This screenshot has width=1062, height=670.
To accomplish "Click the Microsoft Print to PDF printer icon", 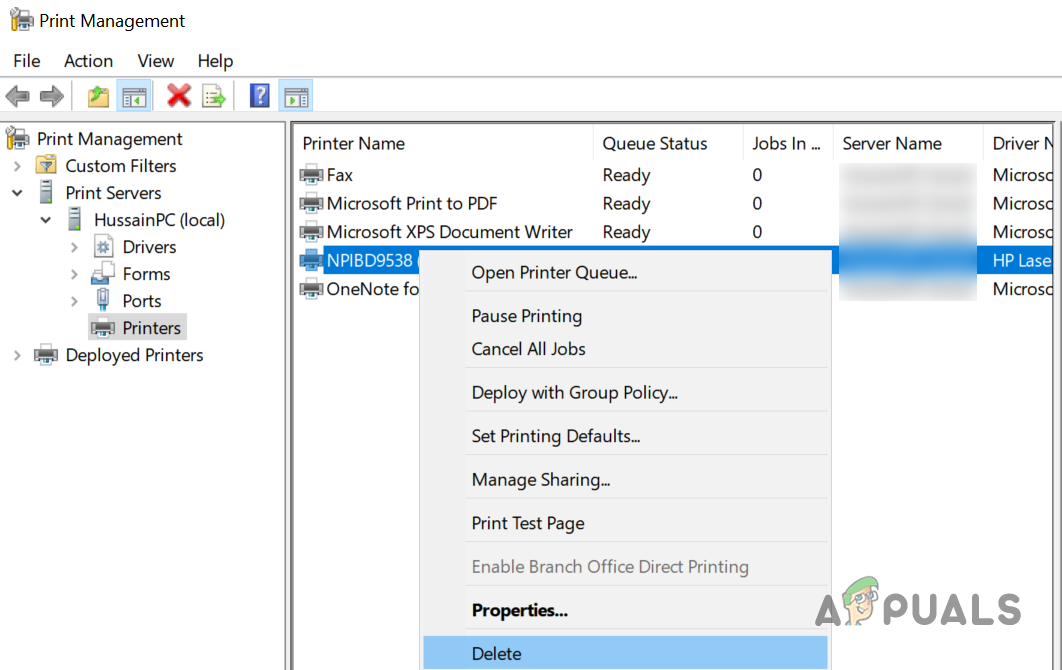I will [x=312, y=203].
